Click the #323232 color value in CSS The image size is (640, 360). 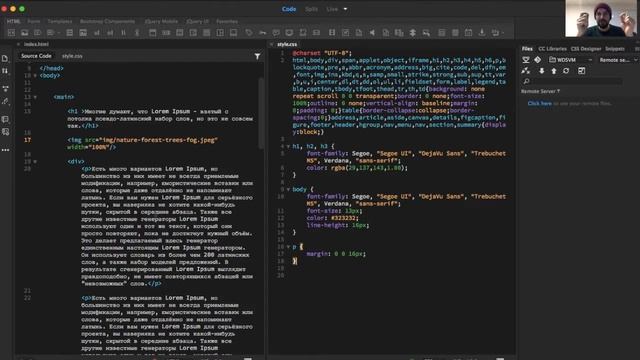pyautogui.click(x=344, y=218)
